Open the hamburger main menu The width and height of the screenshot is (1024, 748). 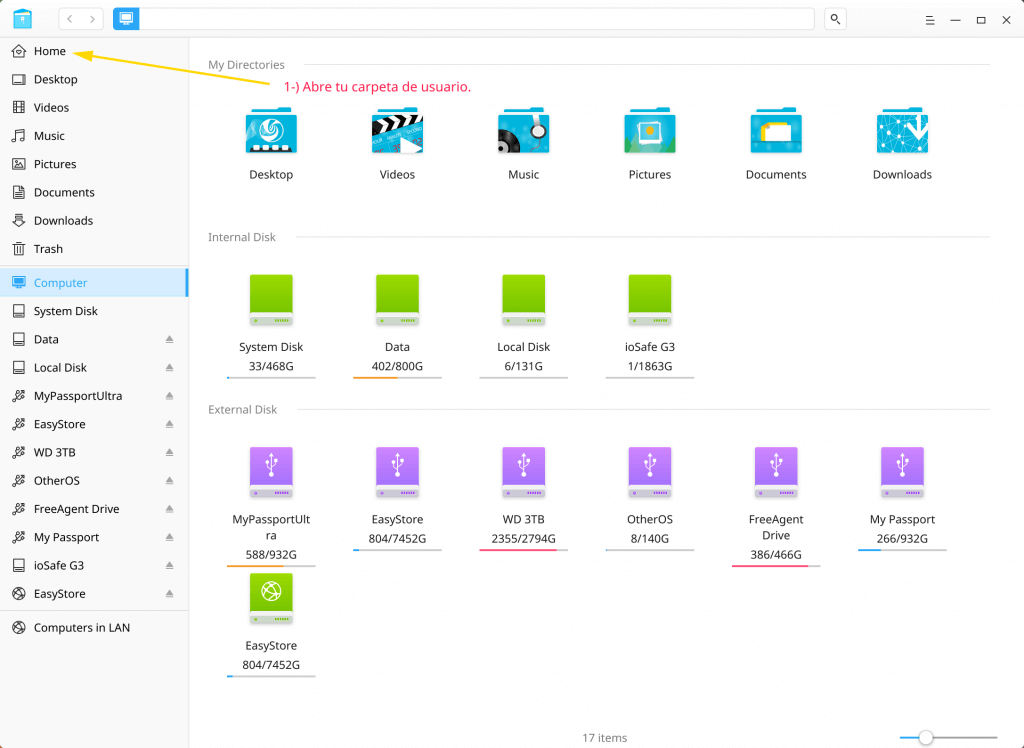929,20
